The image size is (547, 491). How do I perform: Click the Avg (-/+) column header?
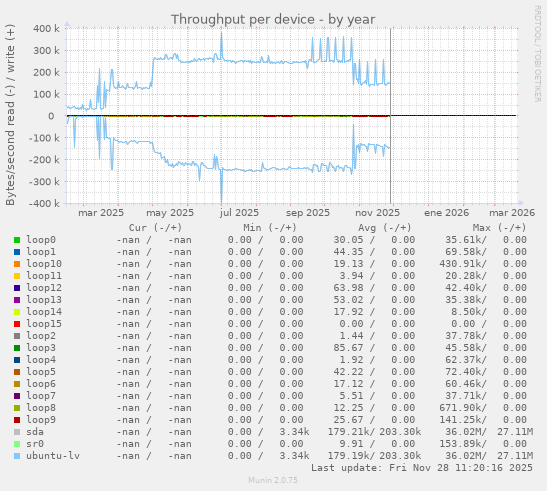tap(385, 228)
